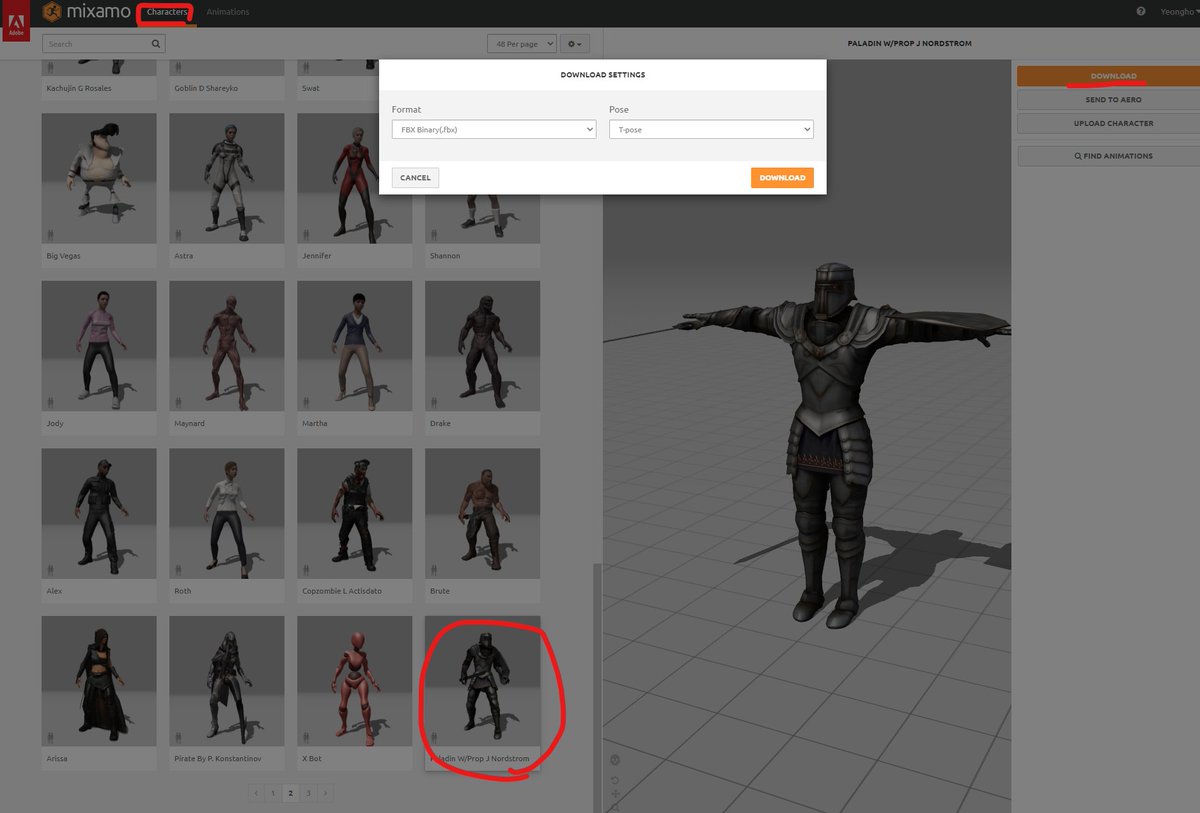Open the Yeongho account menu
The height and width of the screenshot is (813, 1200).
(1178, 12)
